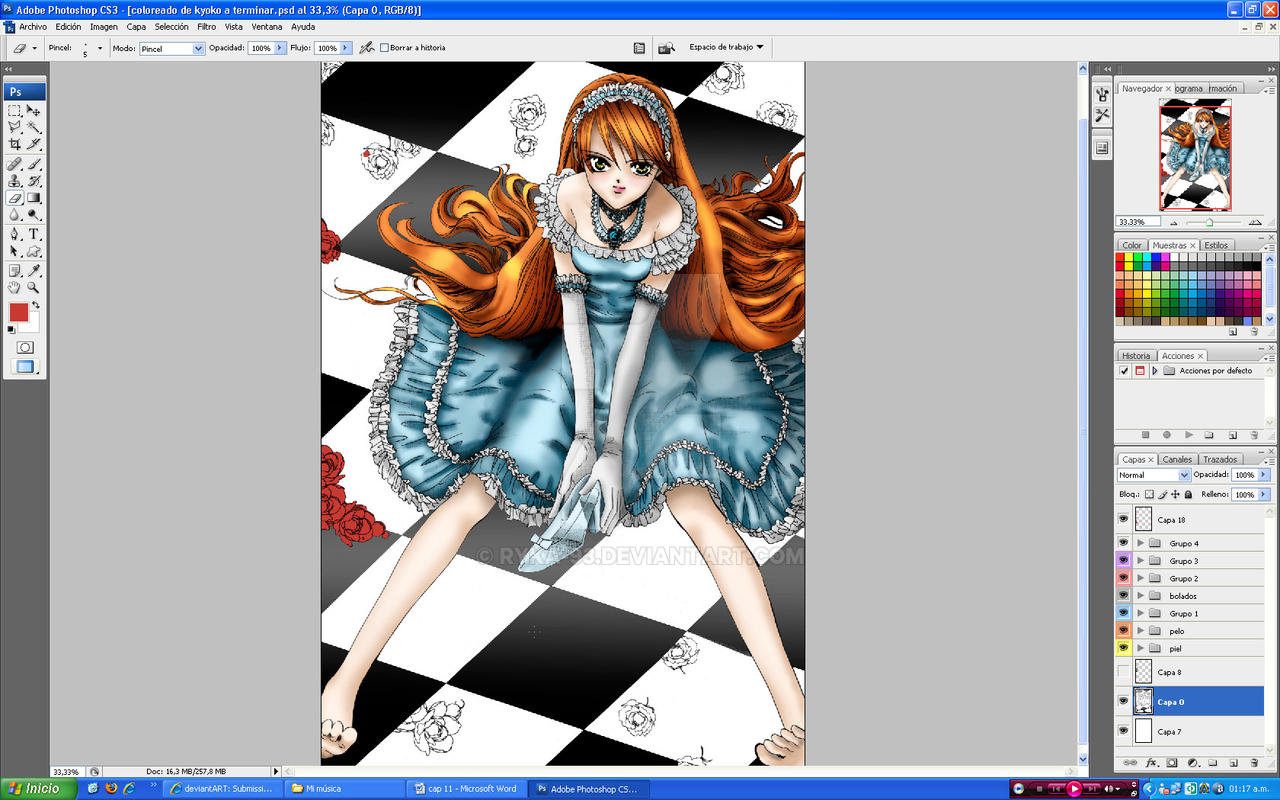Screen dimensions: 1280x800
Task: Hide the Grupo 4 group
Action: point(1123,543)
